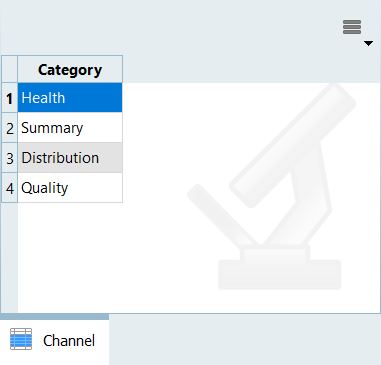Screen dimensions: 381x365
Task: Open the hamburger panel options menu
Action: [x=352, y=27]
